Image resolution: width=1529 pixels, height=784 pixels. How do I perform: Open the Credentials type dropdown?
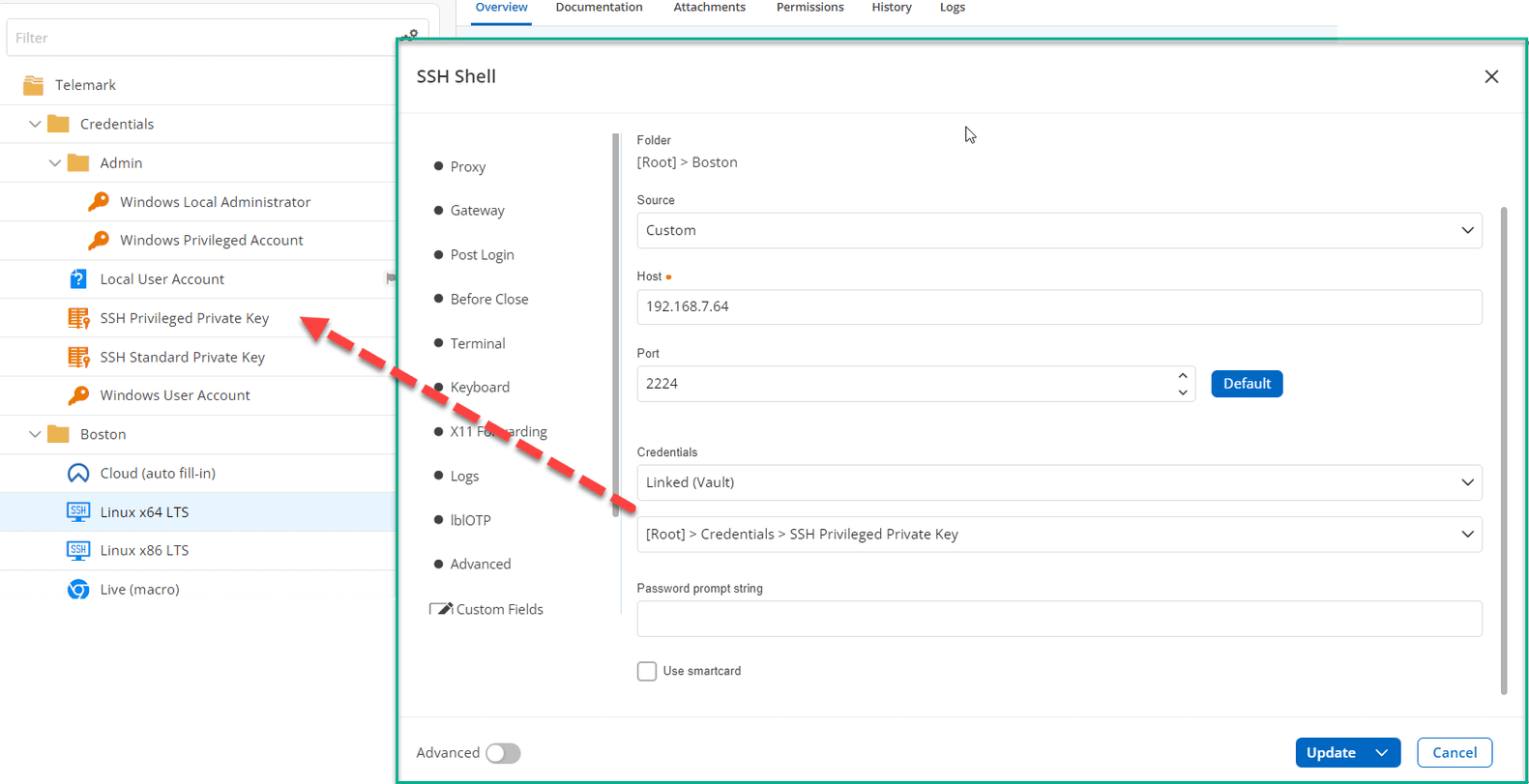coord(1059,482)
